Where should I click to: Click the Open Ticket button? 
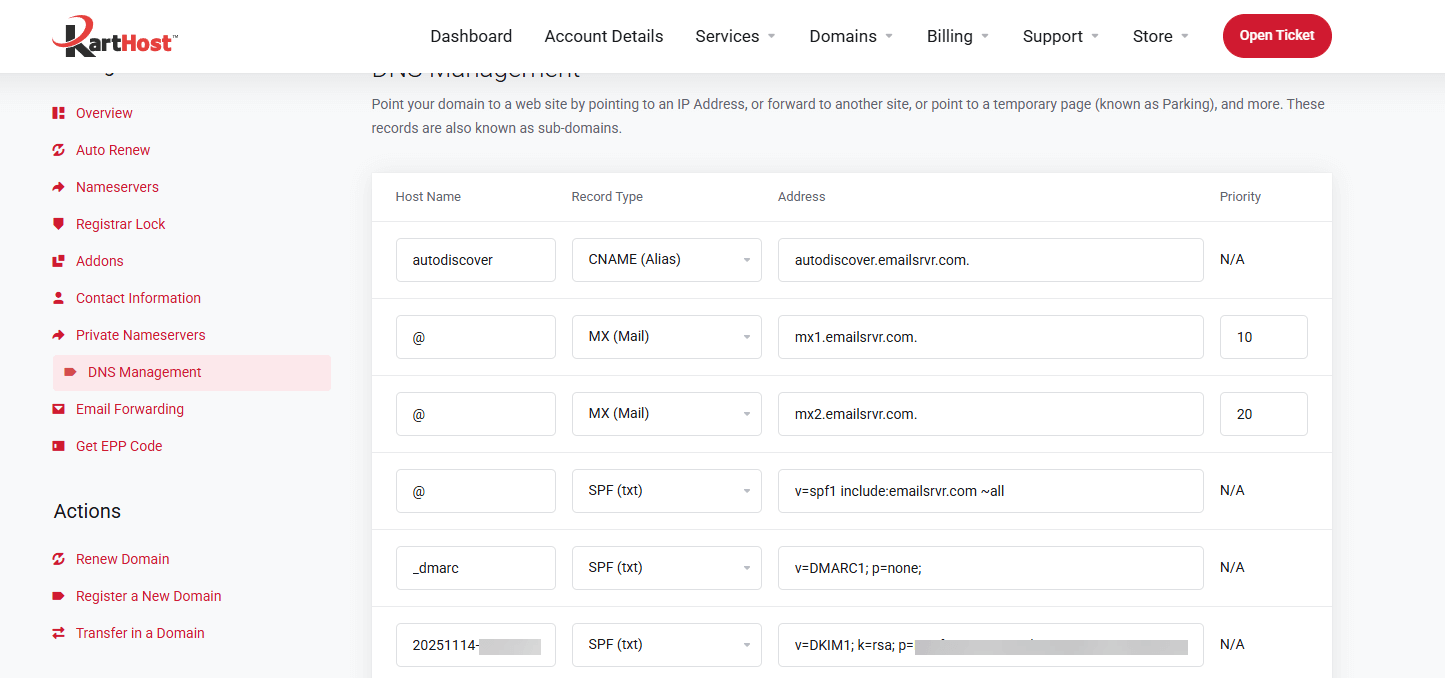tap(1277, 35)
